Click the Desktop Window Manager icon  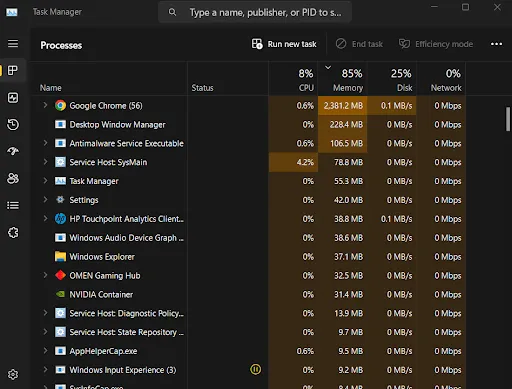tap(60, 124)
